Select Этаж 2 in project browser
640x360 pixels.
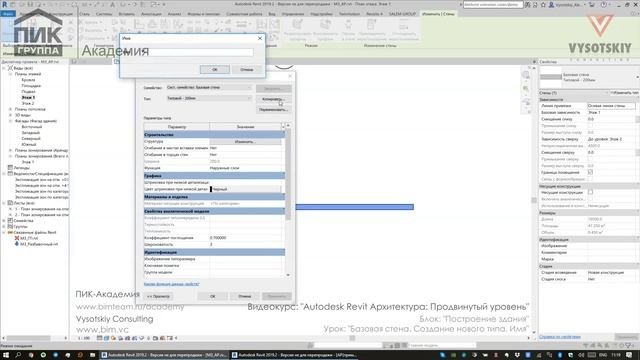click(28, 104)
